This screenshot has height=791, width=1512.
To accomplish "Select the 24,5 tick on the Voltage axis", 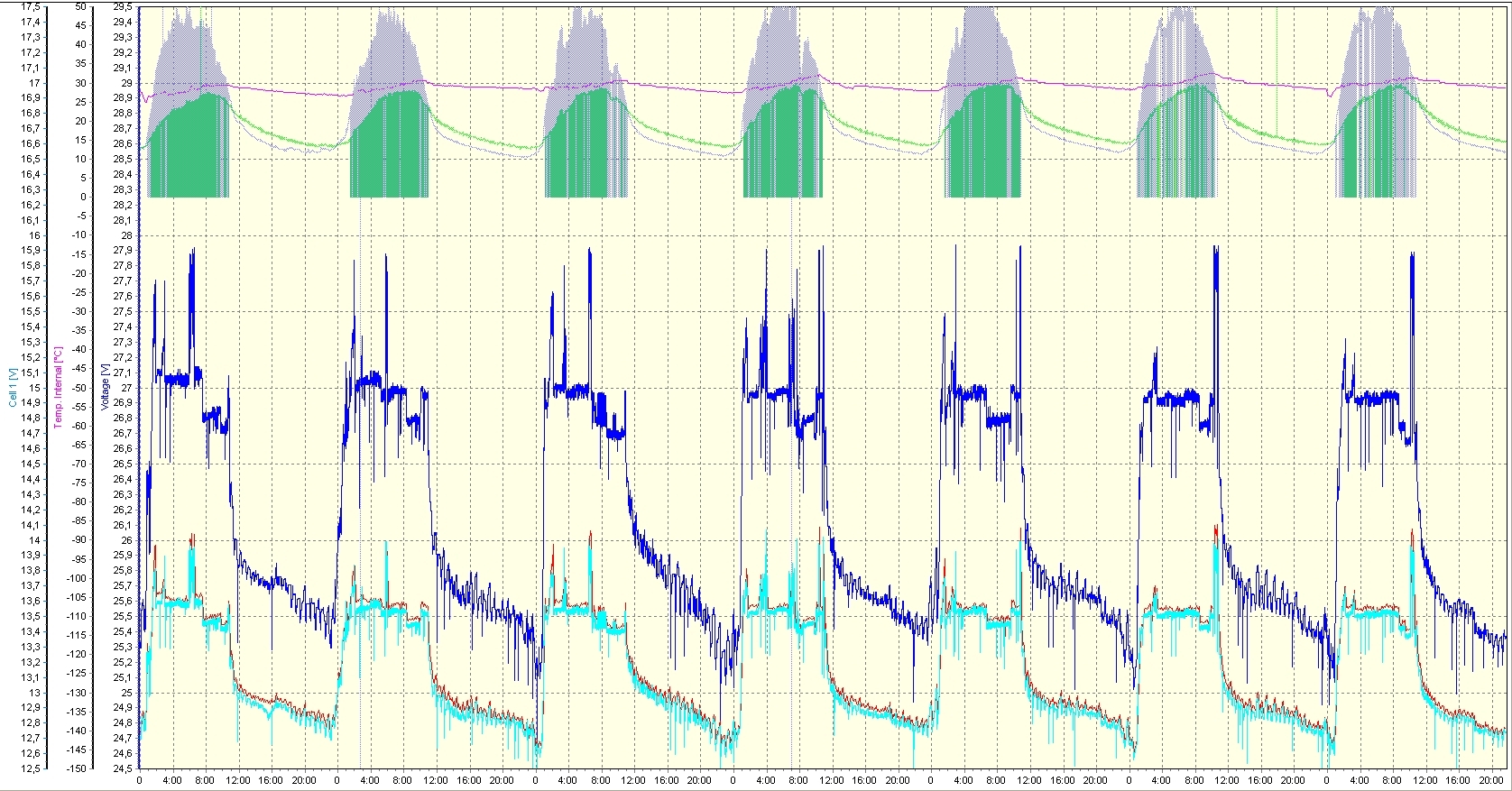I will [x=123, y=768].
